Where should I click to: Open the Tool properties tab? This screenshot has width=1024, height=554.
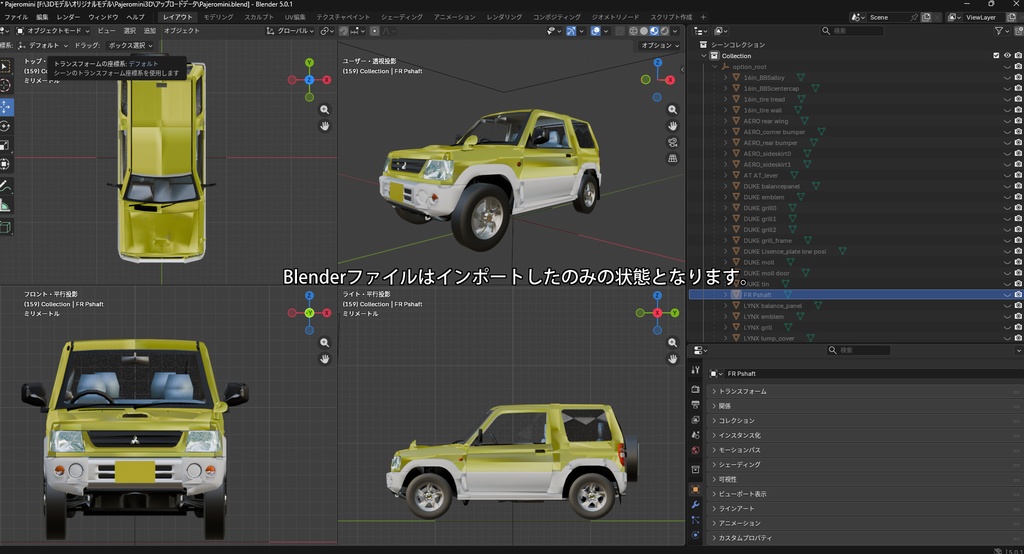[696, 370]
